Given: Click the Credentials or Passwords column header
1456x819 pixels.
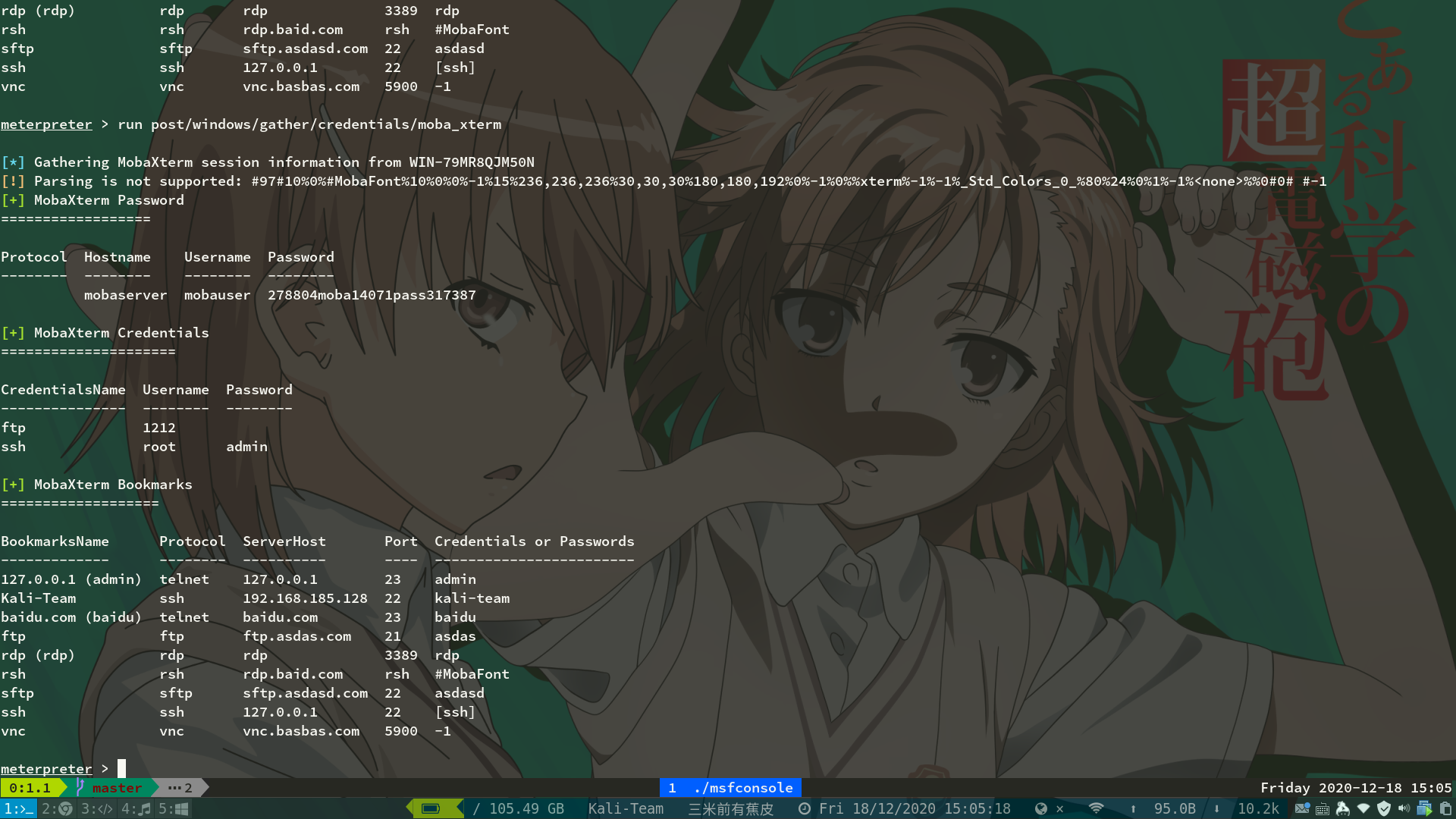Looking at the screenshot, I should coord(535,541).
